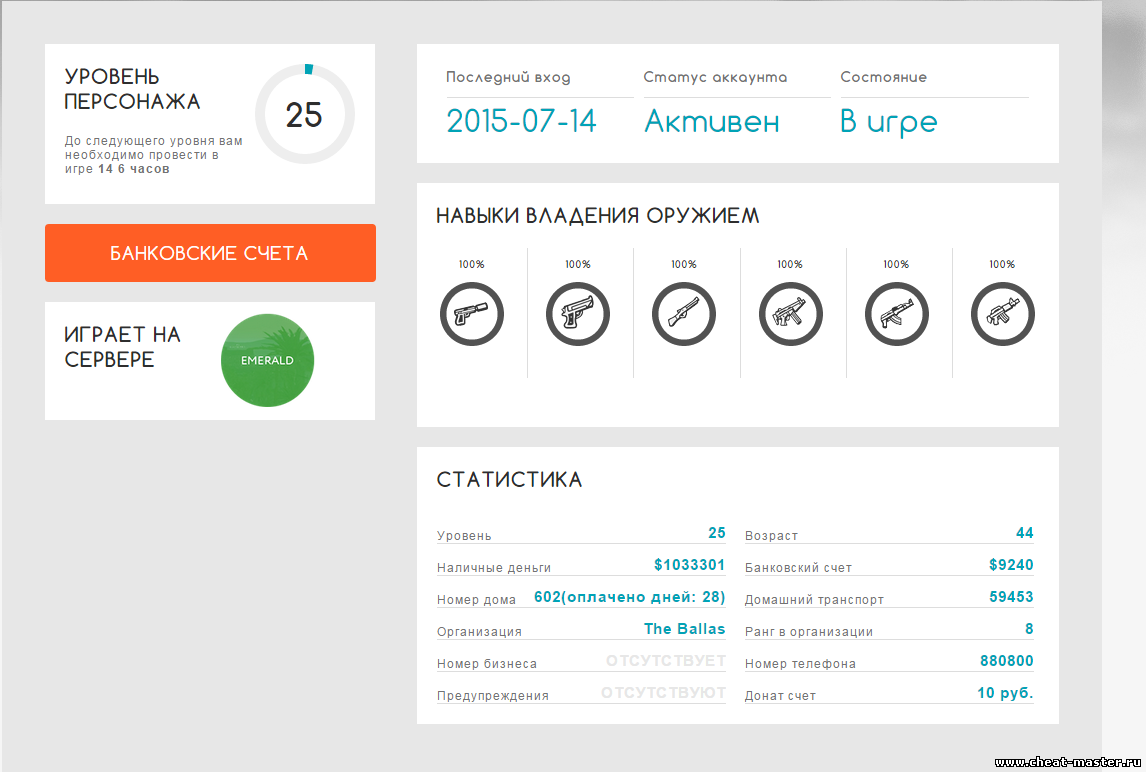Click the В игре state value
1146x772 pixels.
pos(888,122)
